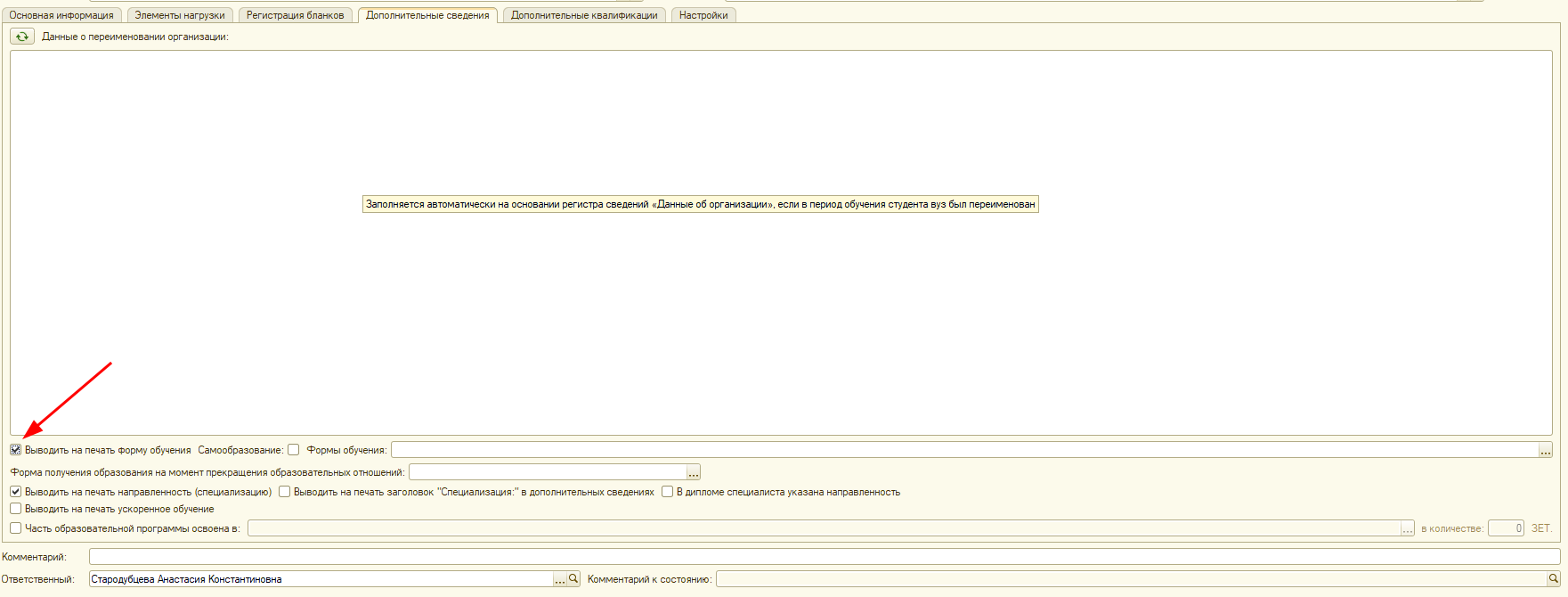Enable Выводить на печать ускоренное обучение
The image size is (1568, 597).
click(16, 509)
